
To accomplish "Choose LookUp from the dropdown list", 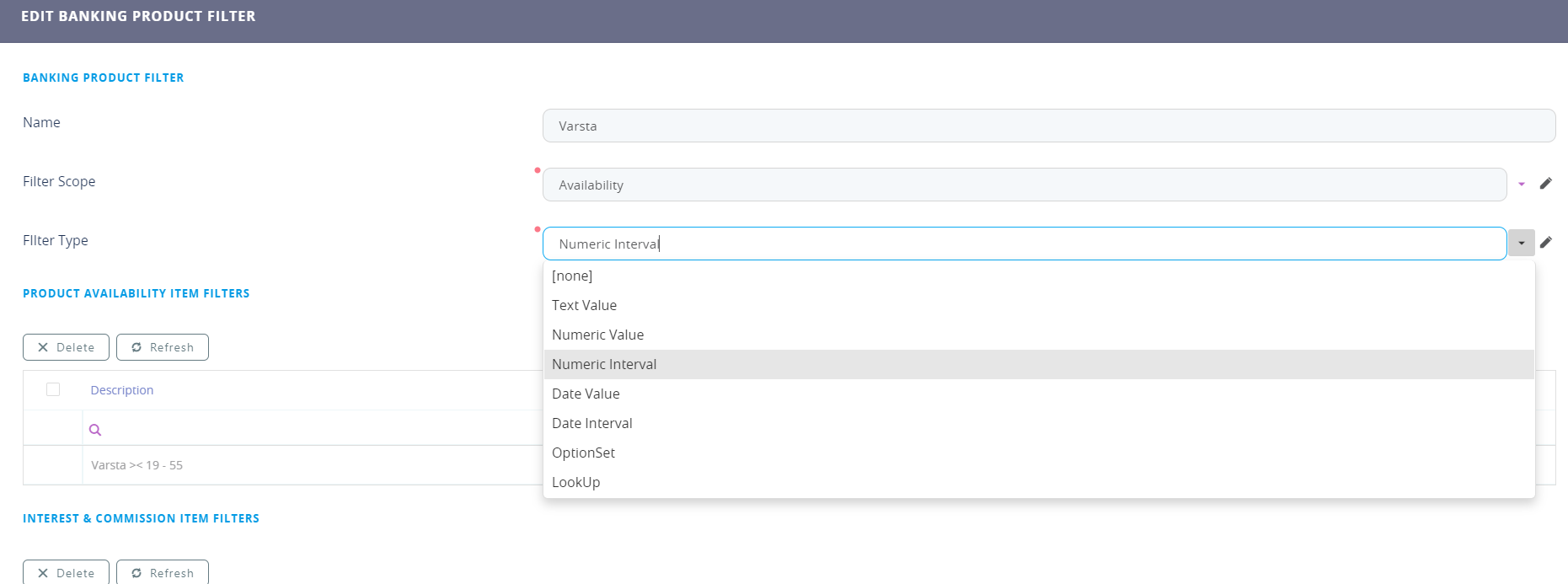I will click(575, 482).
